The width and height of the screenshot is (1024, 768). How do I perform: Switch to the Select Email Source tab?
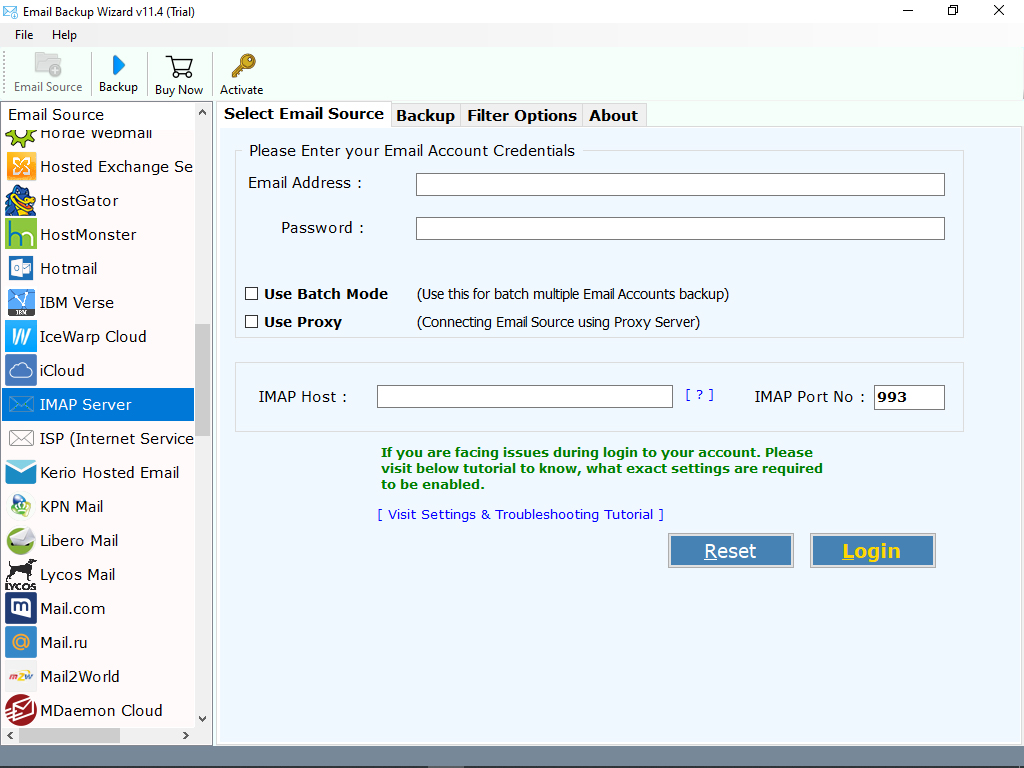pyautogui.click(x=304, y=114)
